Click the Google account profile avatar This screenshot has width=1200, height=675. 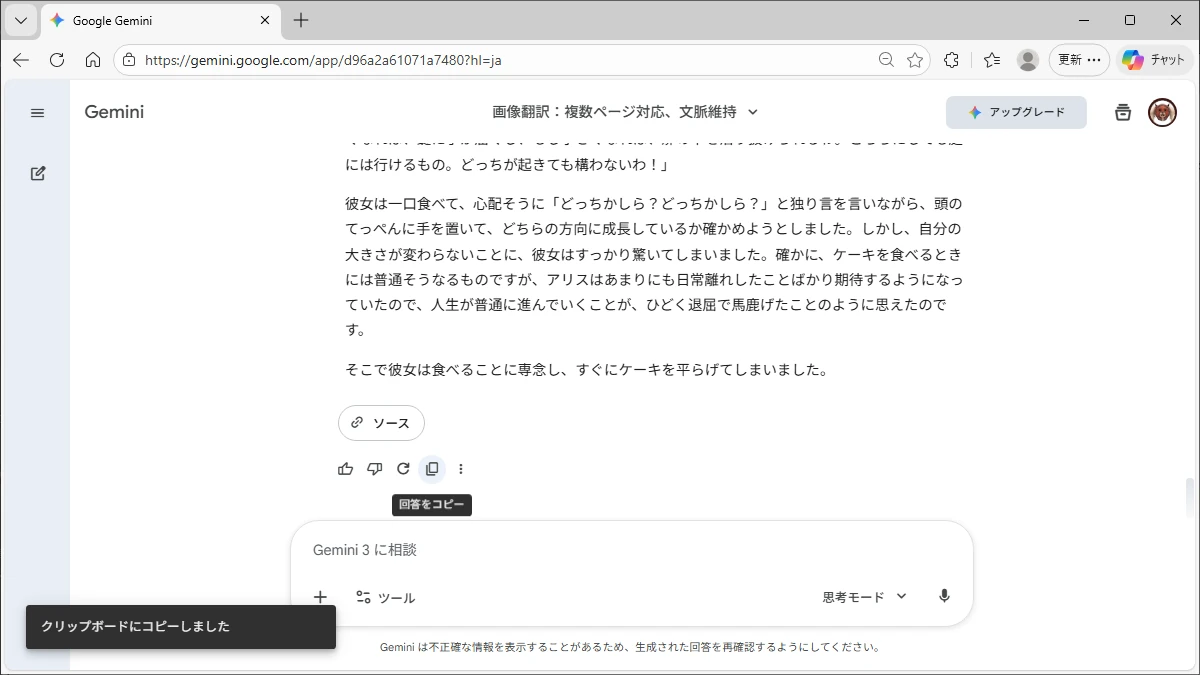click(x=1162, y=112)
